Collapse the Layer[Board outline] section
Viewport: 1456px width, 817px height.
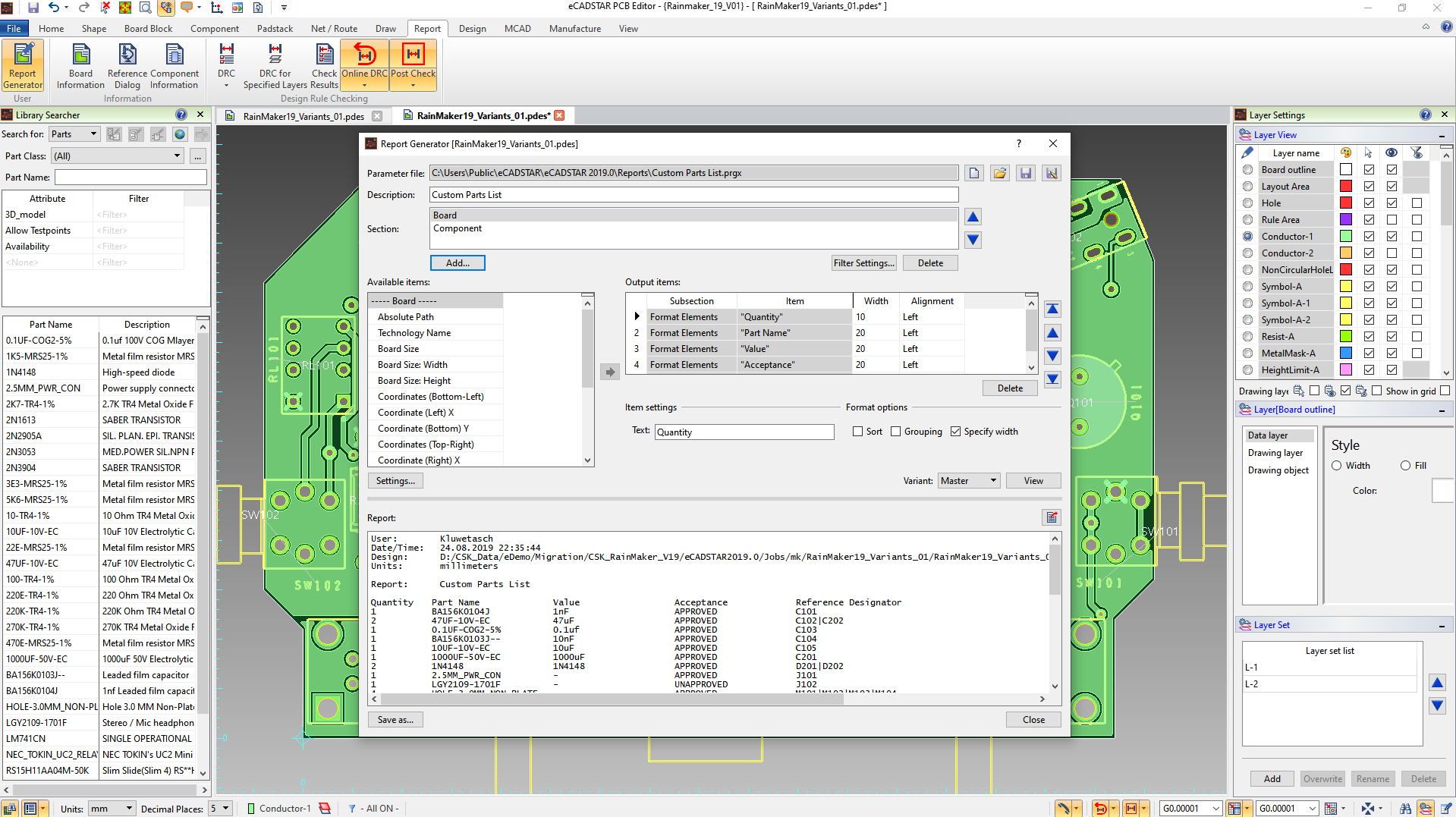1442,410
